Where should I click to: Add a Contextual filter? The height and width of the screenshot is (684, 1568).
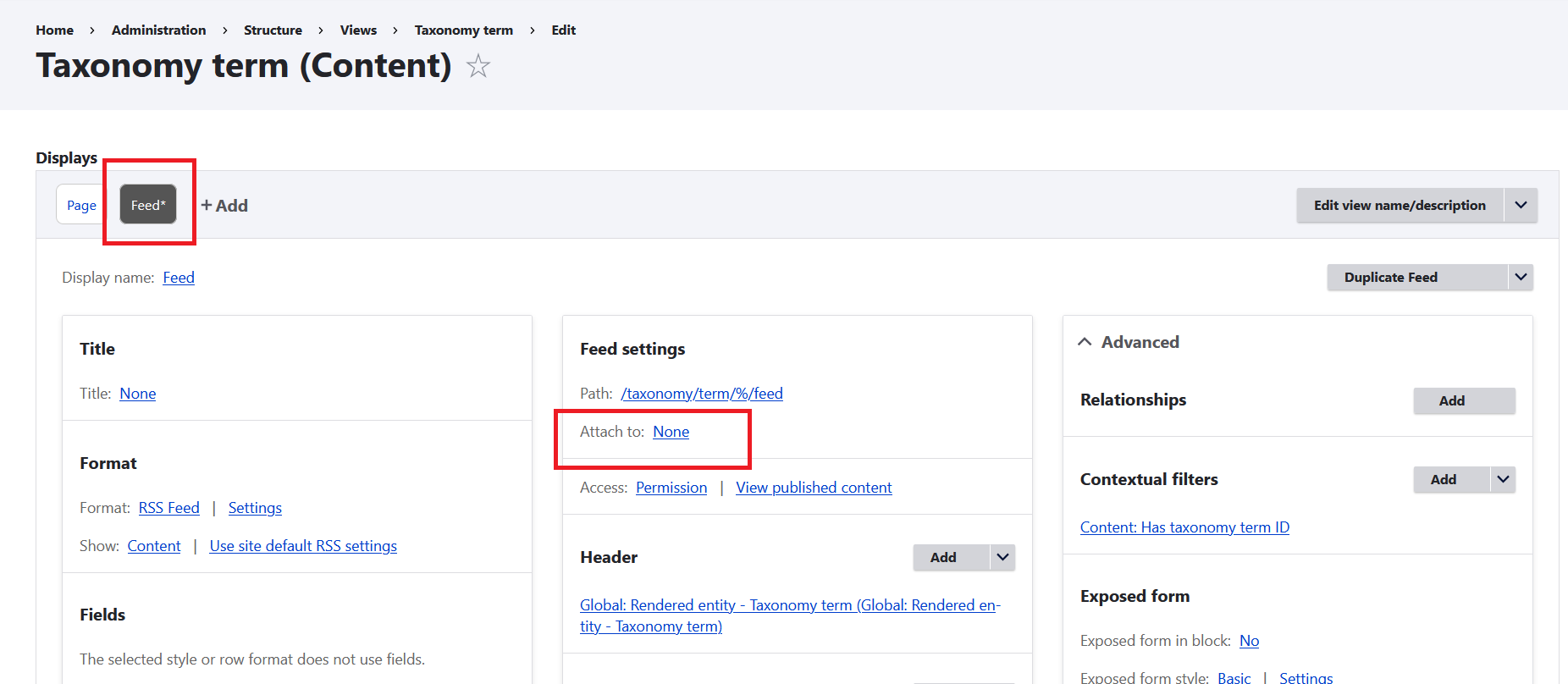pos(1451,479)
